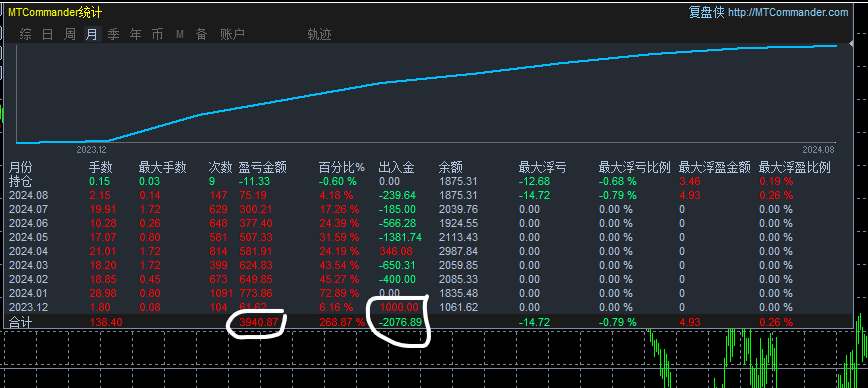Open the M tab
This screenshot has width=868, height=388.
coord(179,34)
